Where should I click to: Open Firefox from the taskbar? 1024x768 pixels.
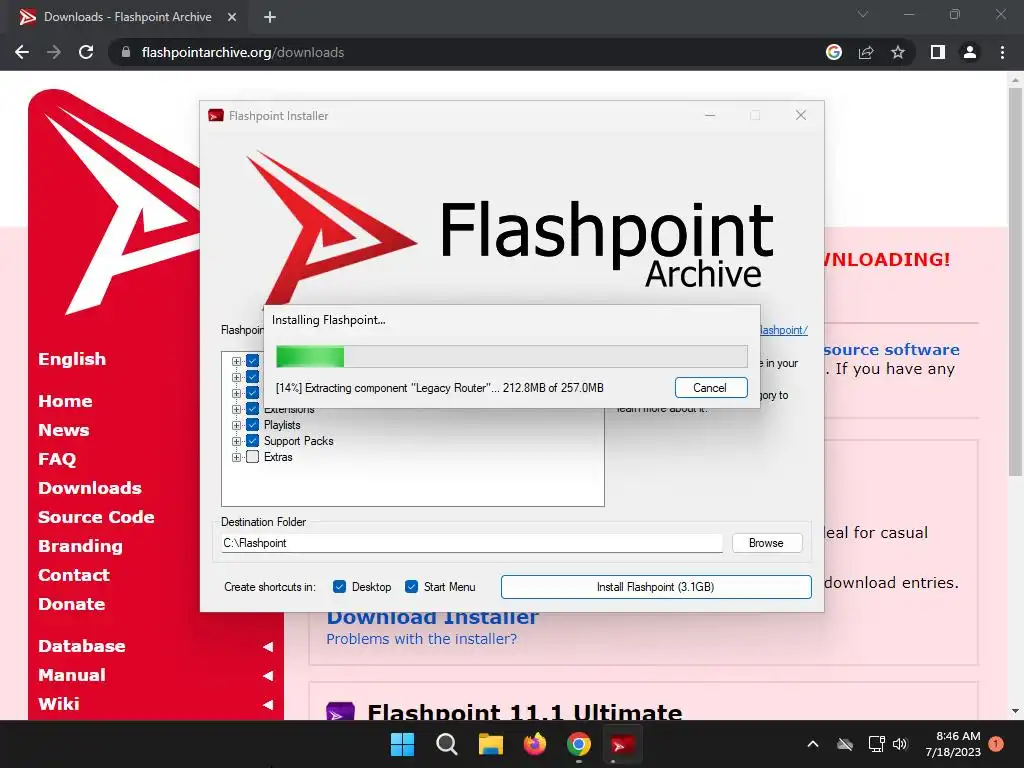tap(535, 744)
